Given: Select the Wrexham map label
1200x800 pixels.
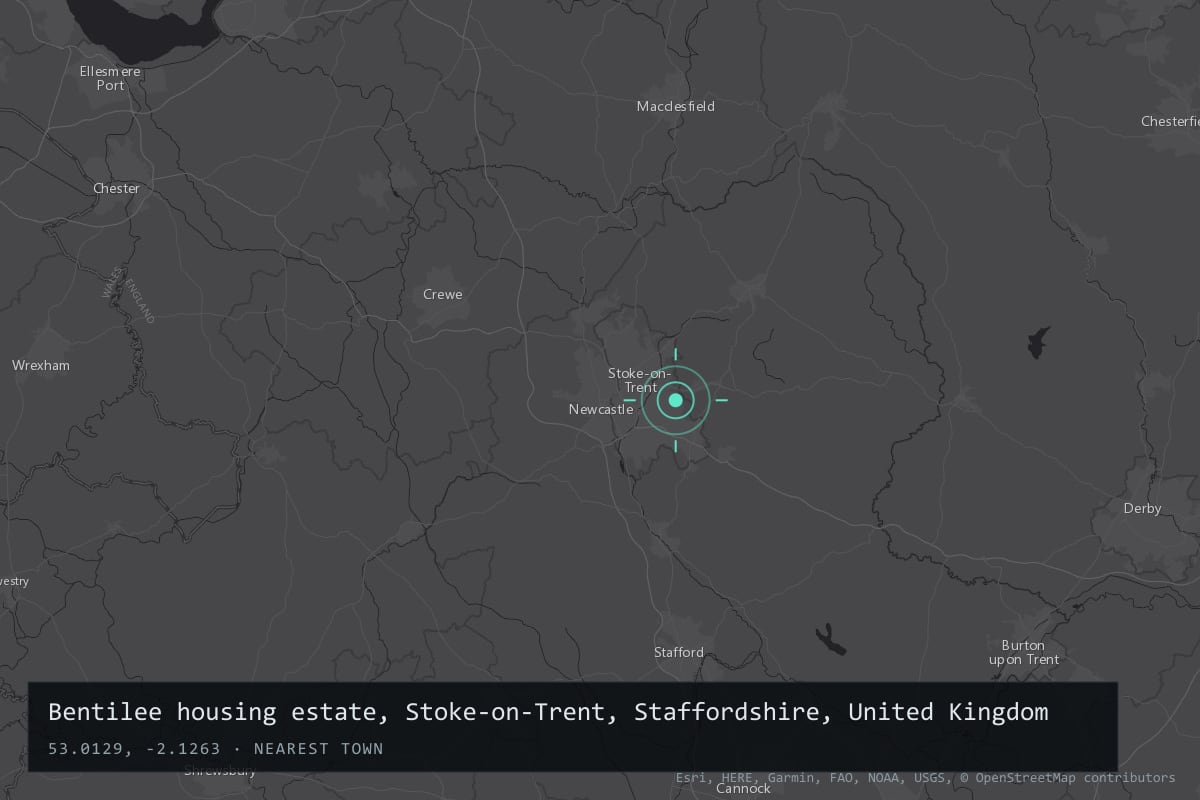Looking at the screenshot, I should point(41,365).
